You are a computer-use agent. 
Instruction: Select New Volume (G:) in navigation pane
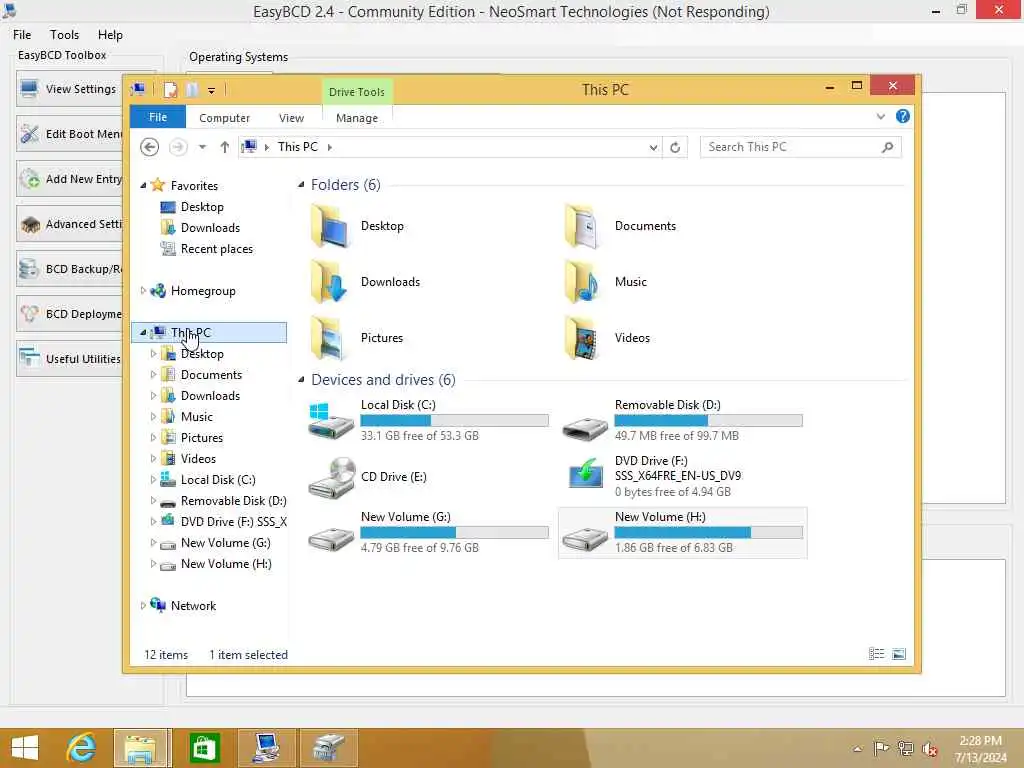(x=225, y=543)
